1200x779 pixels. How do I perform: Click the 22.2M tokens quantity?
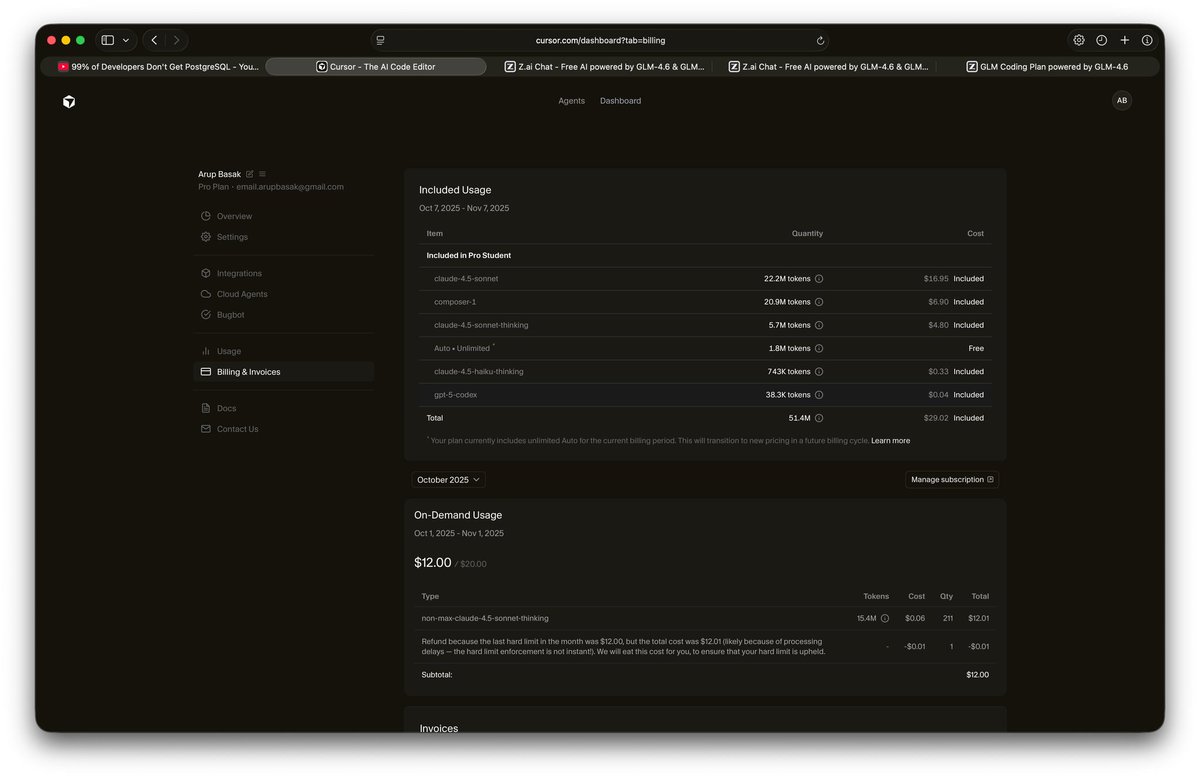(x=787, y=279)
